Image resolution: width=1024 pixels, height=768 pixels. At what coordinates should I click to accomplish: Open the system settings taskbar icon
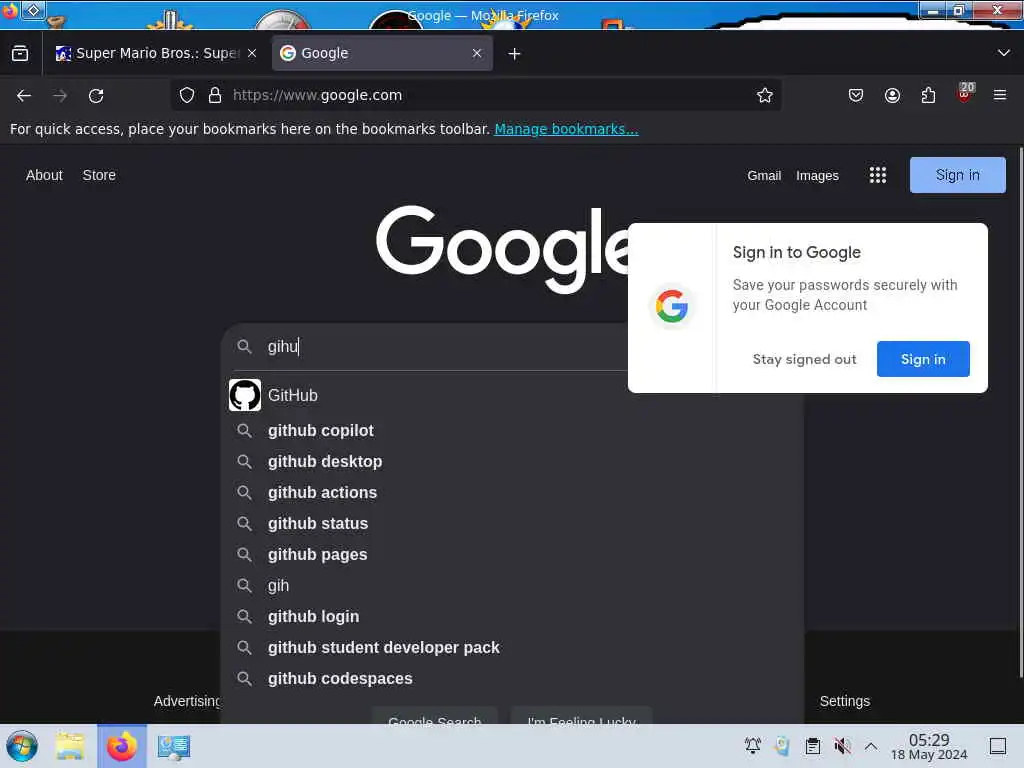pyautogui.click(x=174, y=748)
